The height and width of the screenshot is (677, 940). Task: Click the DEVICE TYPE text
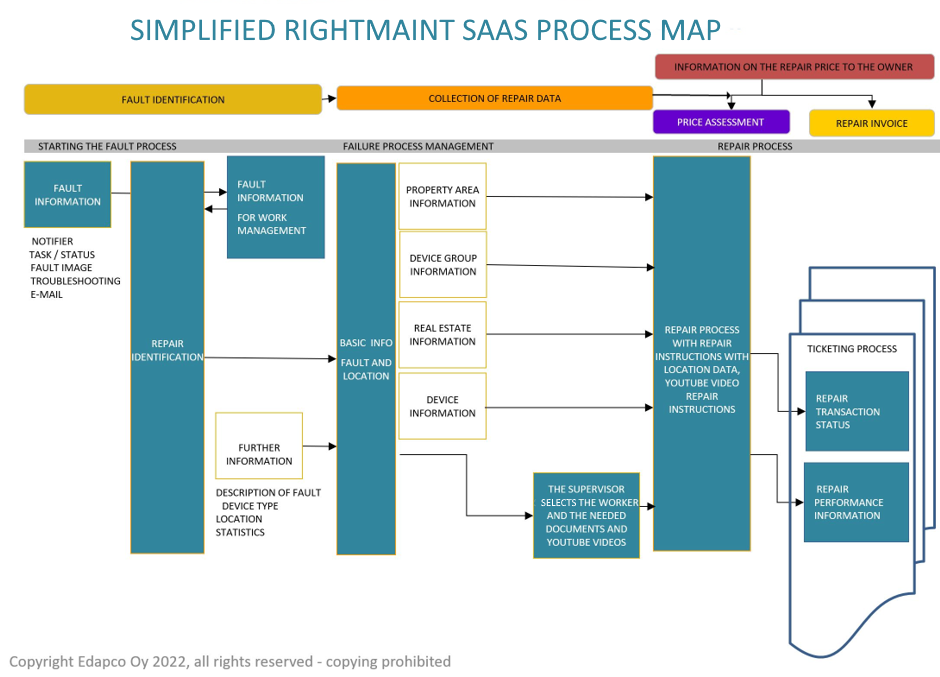point(250,506)
